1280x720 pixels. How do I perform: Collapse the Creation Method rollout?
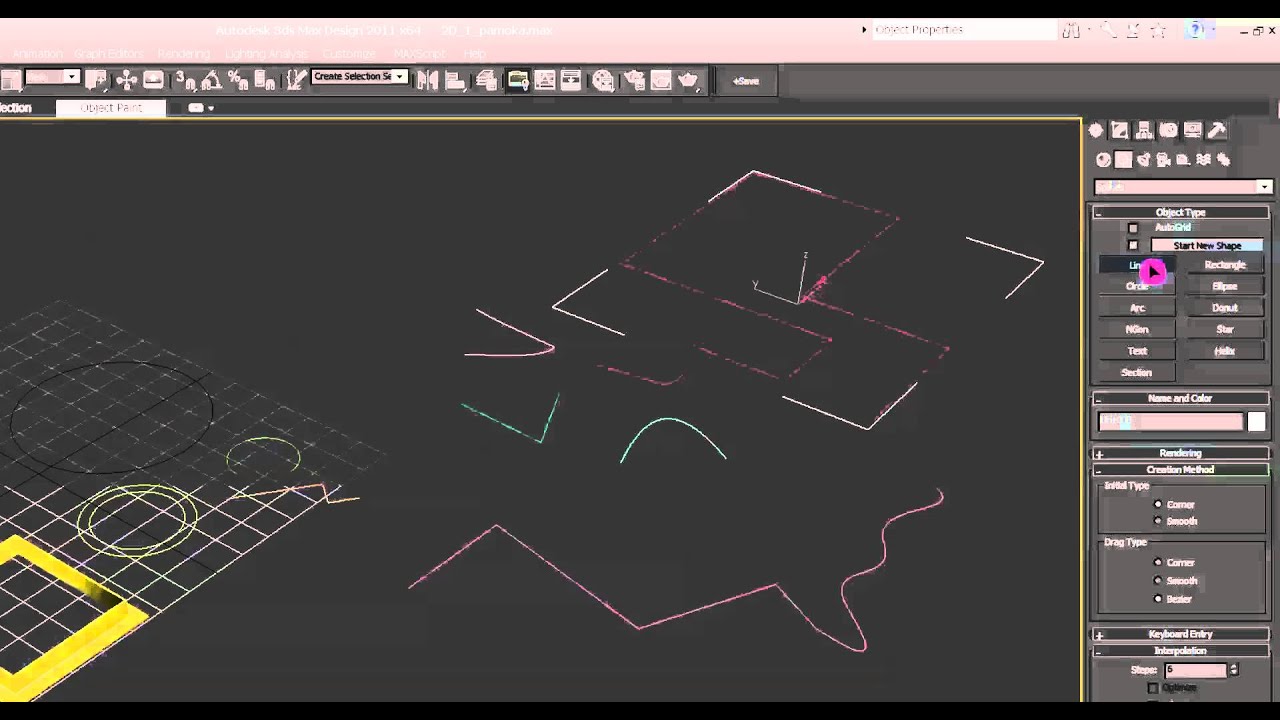(x=1180, y=469)
